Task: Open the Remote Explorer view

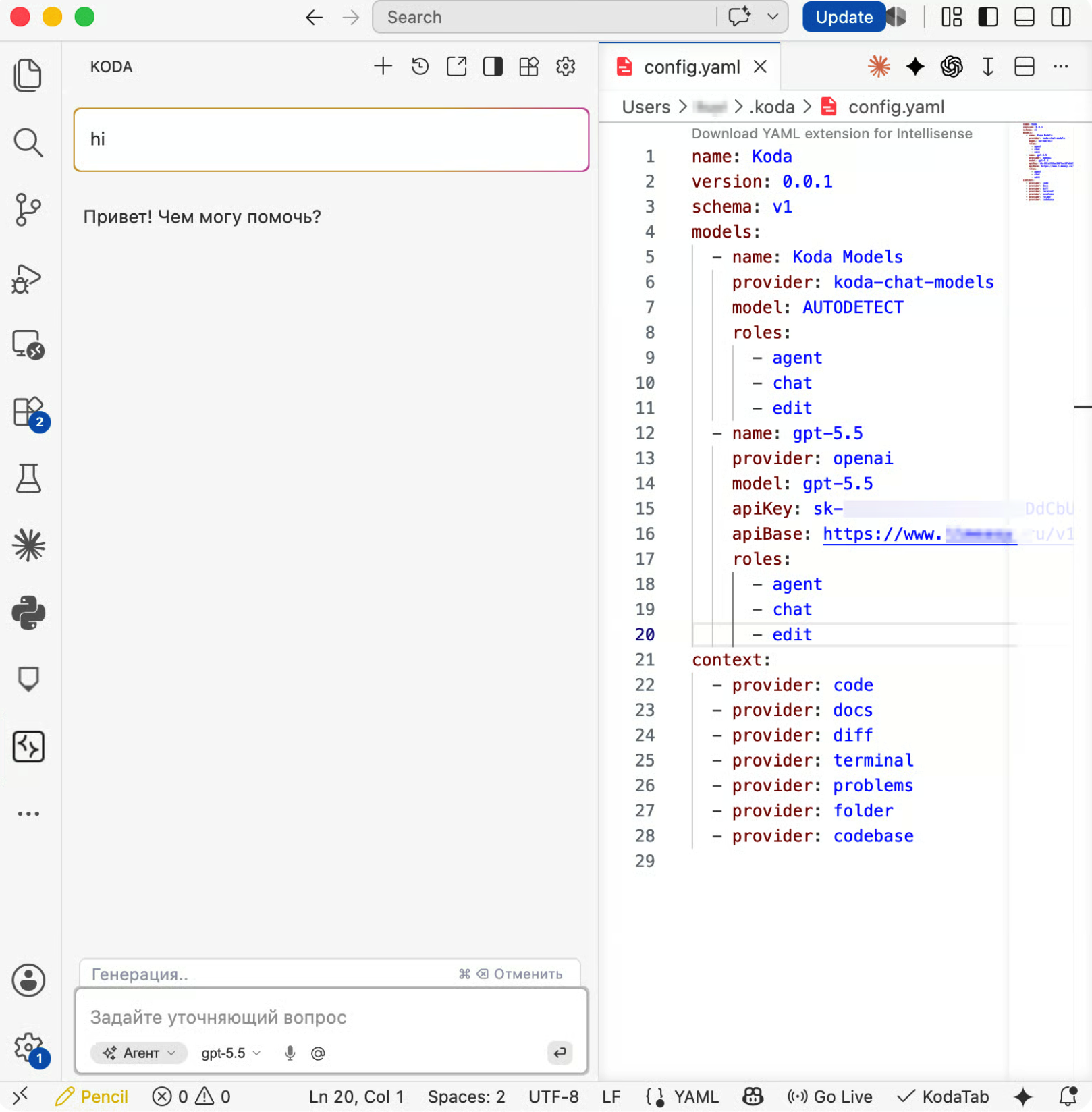Action: coord(28,345)
